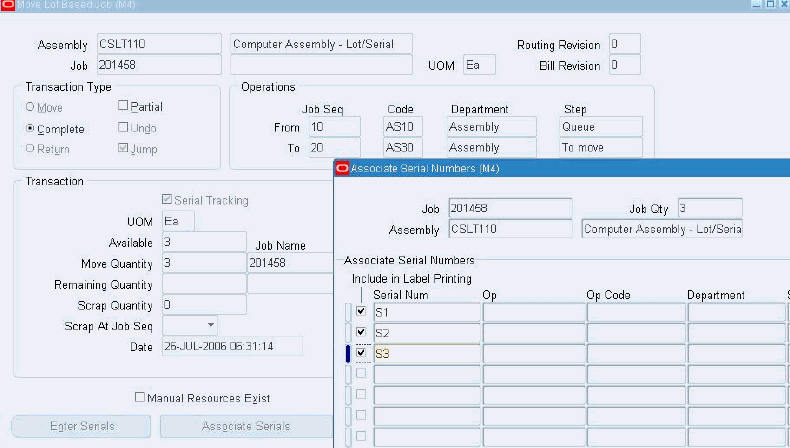Click the From Code field AS10
The width and height of the screenshot is (790, 448).
[403, 127]
